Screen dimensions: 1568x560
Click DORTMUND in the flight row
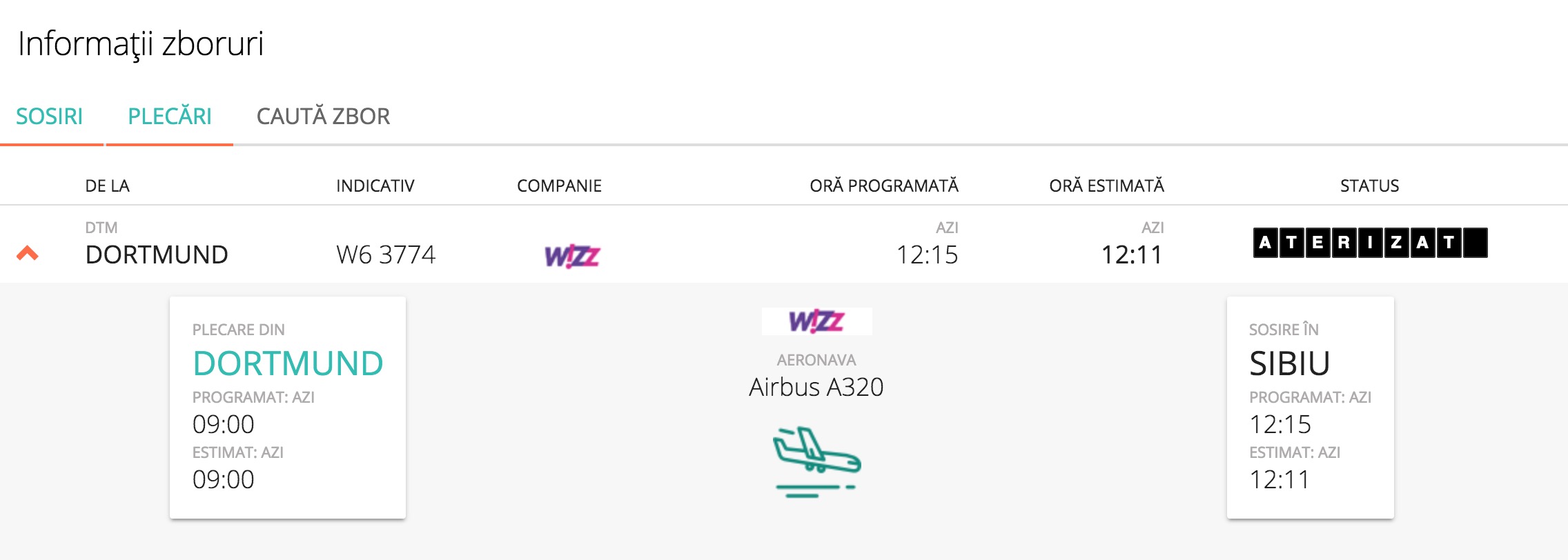tap(157, 254)
